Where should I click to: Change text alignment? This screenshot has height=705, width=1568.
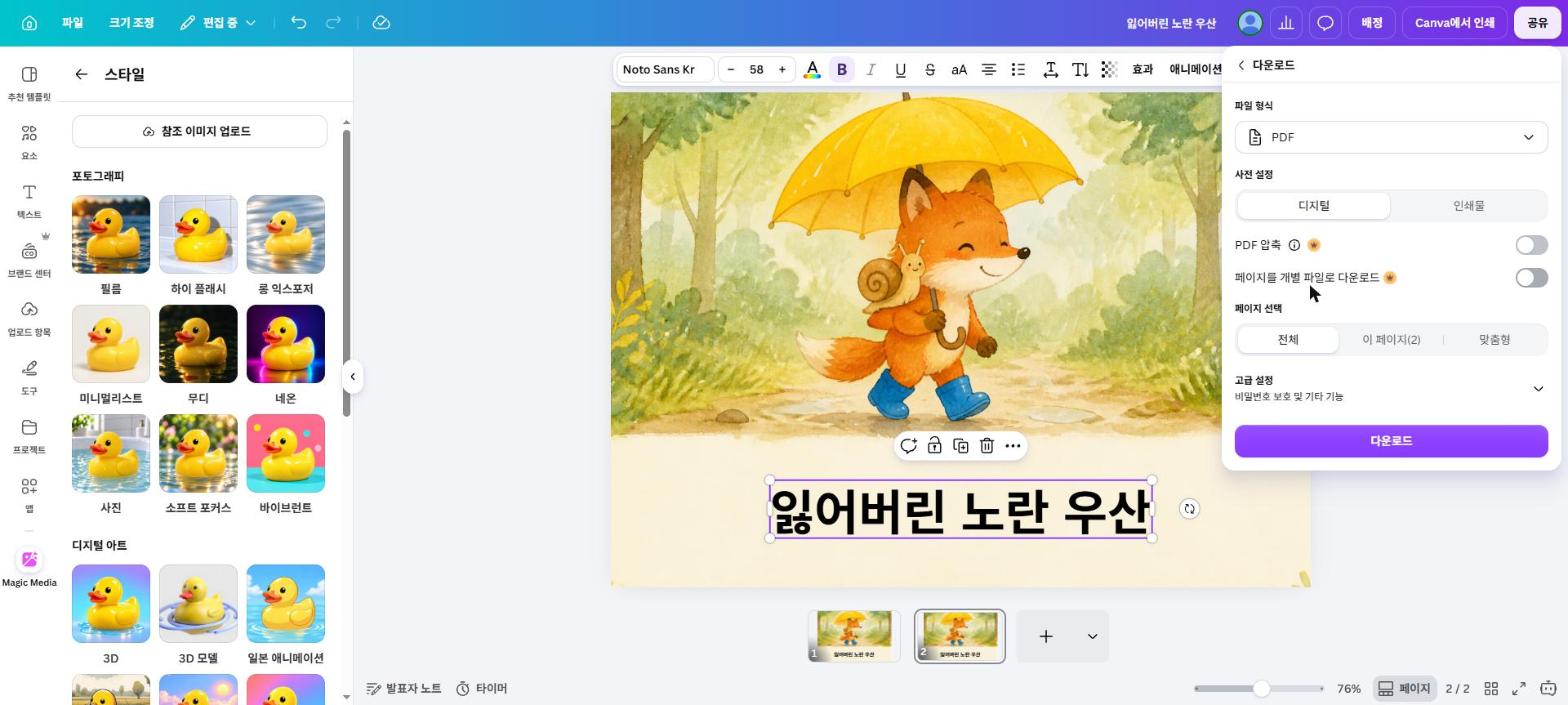tap(988, 69)
